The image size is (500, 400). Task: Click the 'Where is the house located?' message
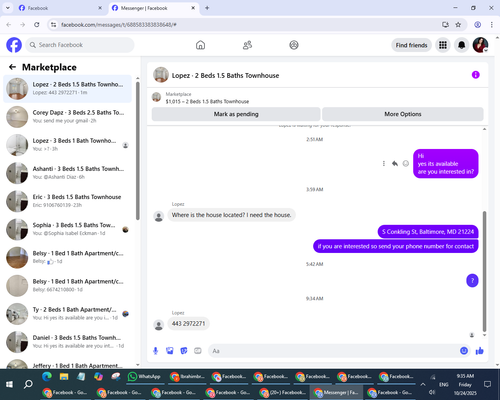click(231, 215)
